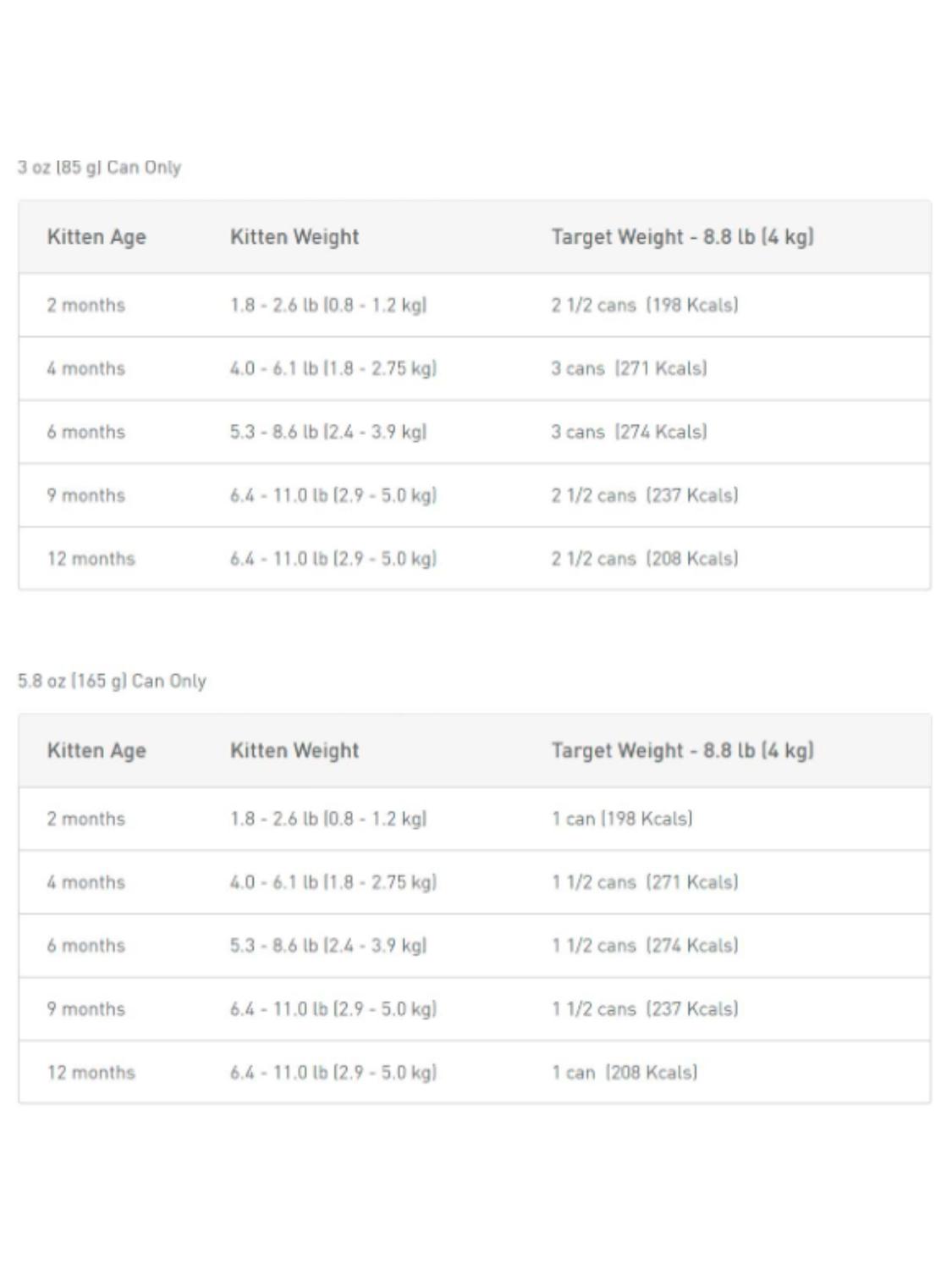Click 4 months weight range in 3 oz table
This screenshot has width=952, height=1270.
click(x=333, y=368)
